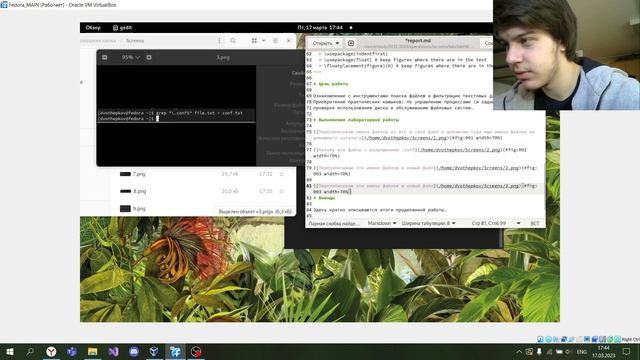Open the 95% zoom level dropdown
The width and height of the screenshot is (640, 360).
click(131, 58)
